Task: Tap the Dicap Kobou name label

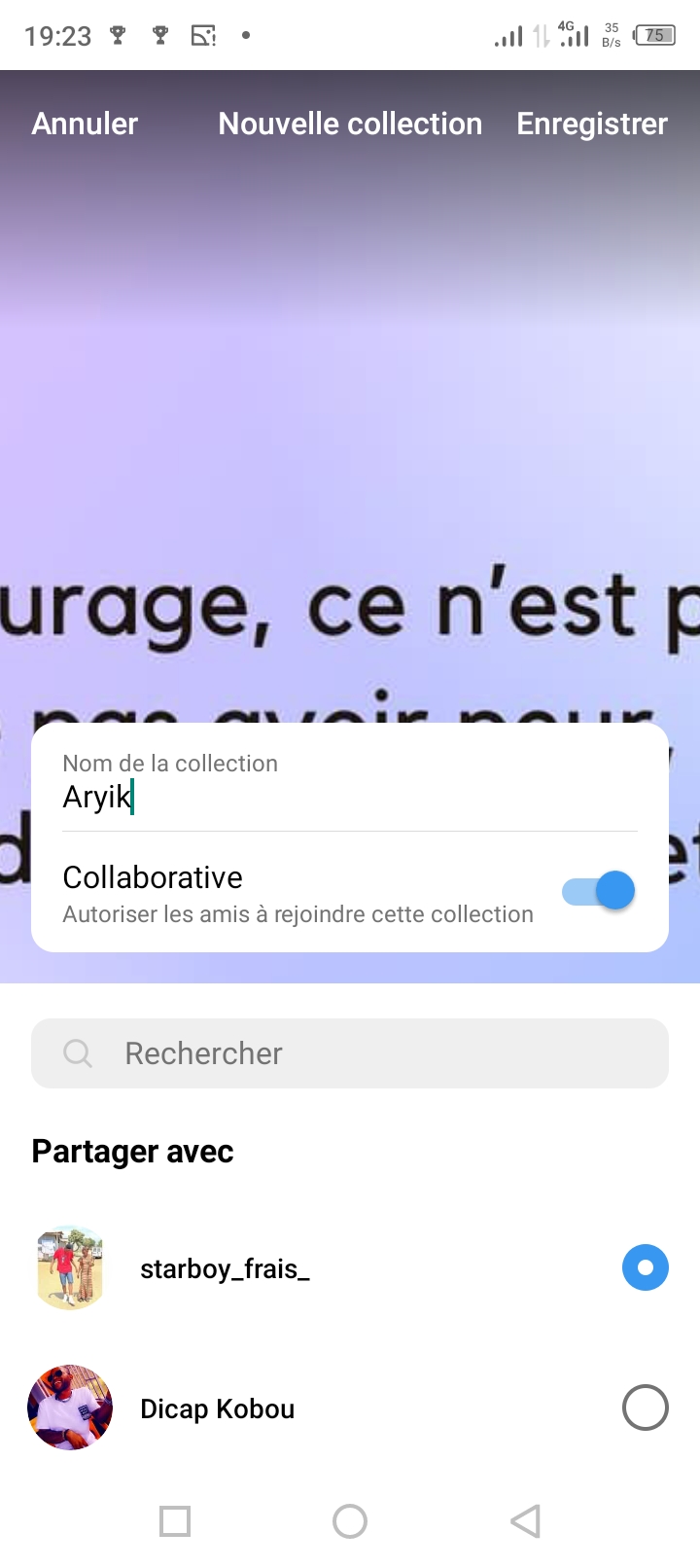Action: (x=217, y=1408)
